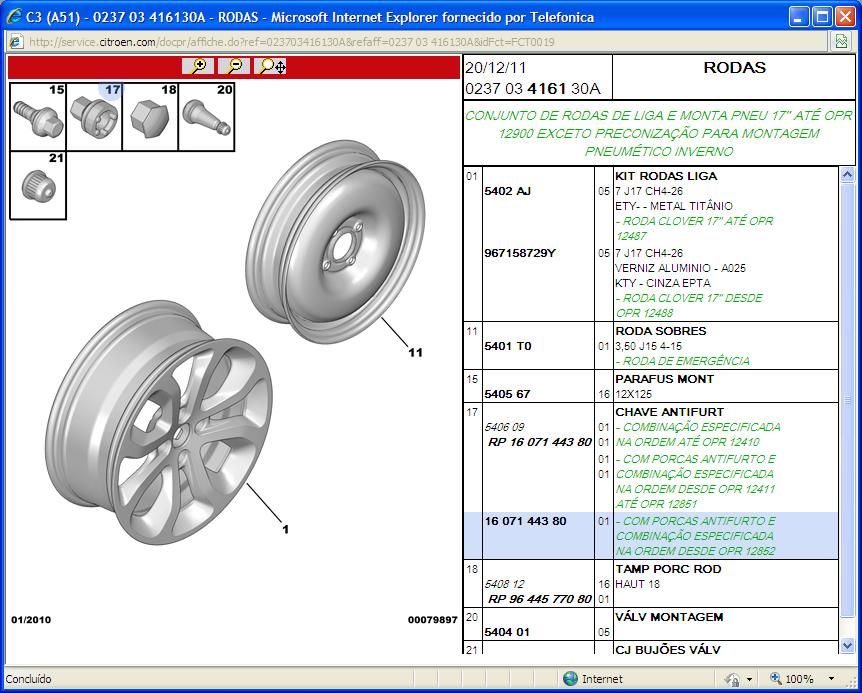
Task: Click the RODA DE EMERGÊNCIA note
Action: [683, 361]
